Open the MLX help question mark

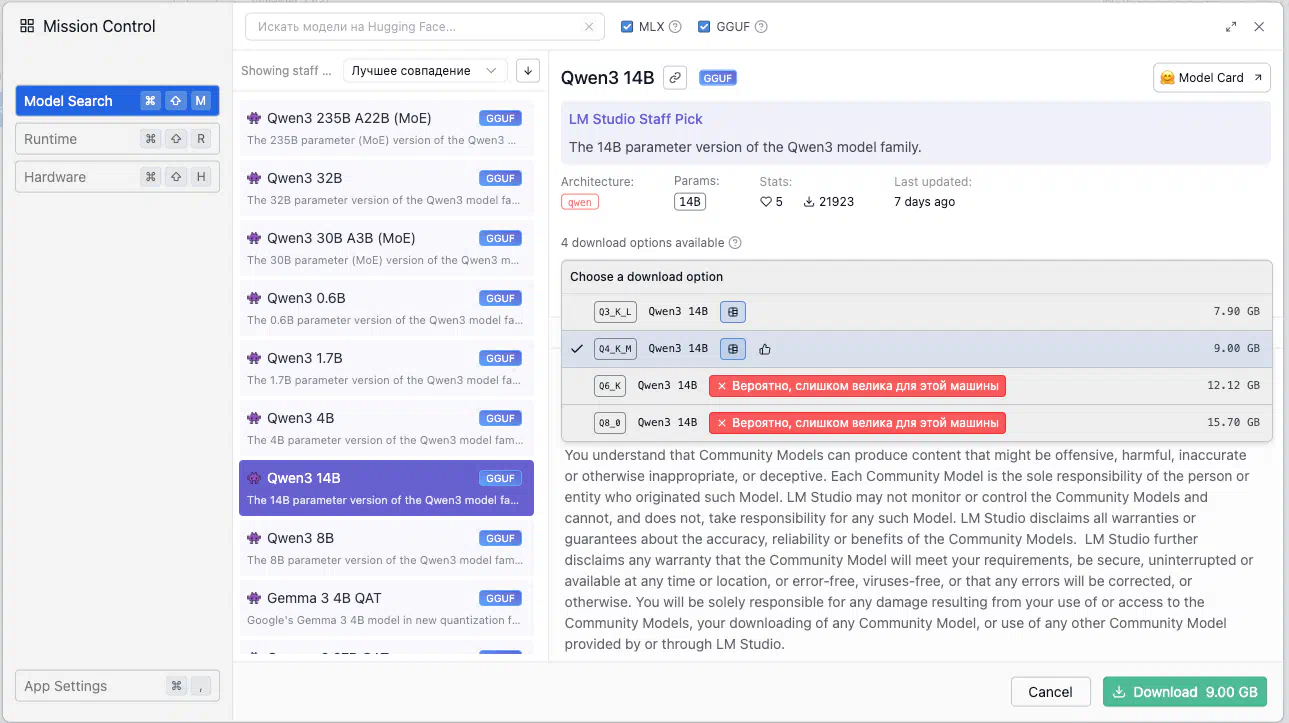(675, 27)
